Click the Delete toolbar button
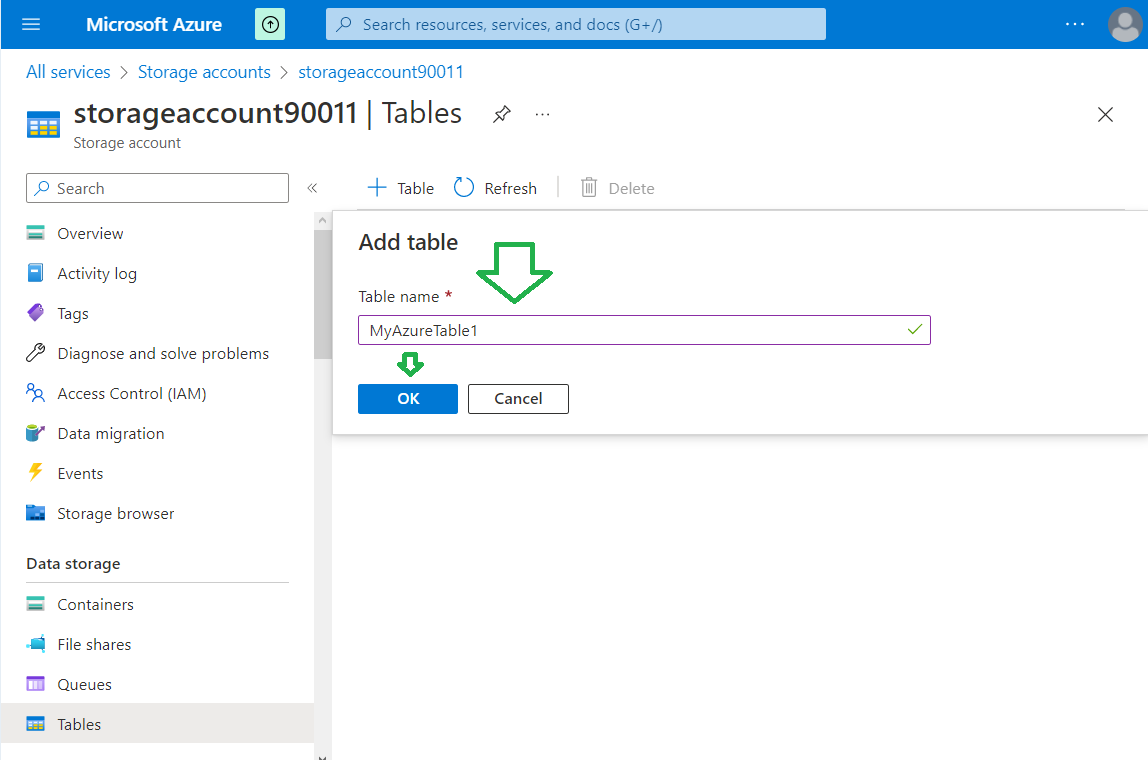The width and height of the screenshot is (1148, 760). click(617, 188)
